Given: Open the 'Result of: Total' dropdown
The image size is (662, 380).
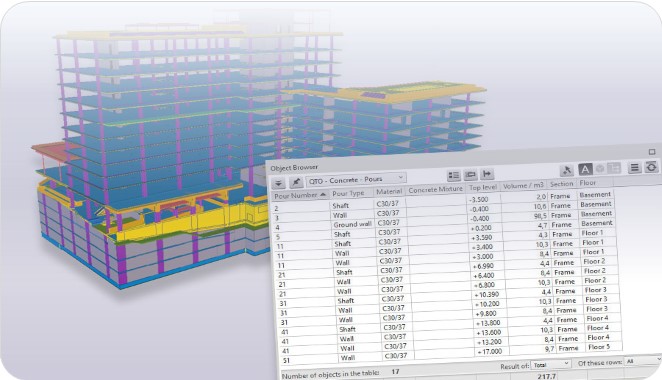Looking at the screenshot, I should tap(551, 364).
